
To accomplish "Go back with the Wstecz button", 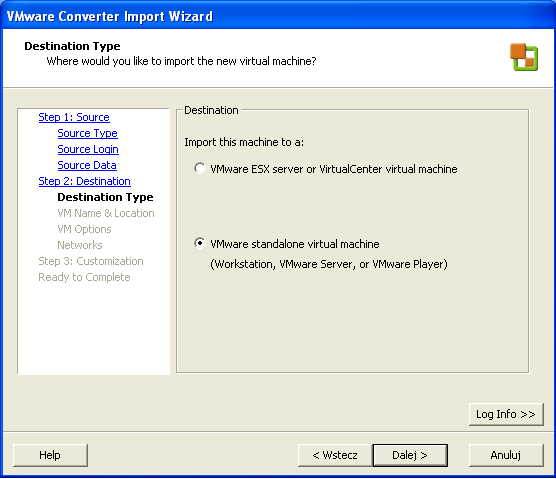I will coord(335,455).
